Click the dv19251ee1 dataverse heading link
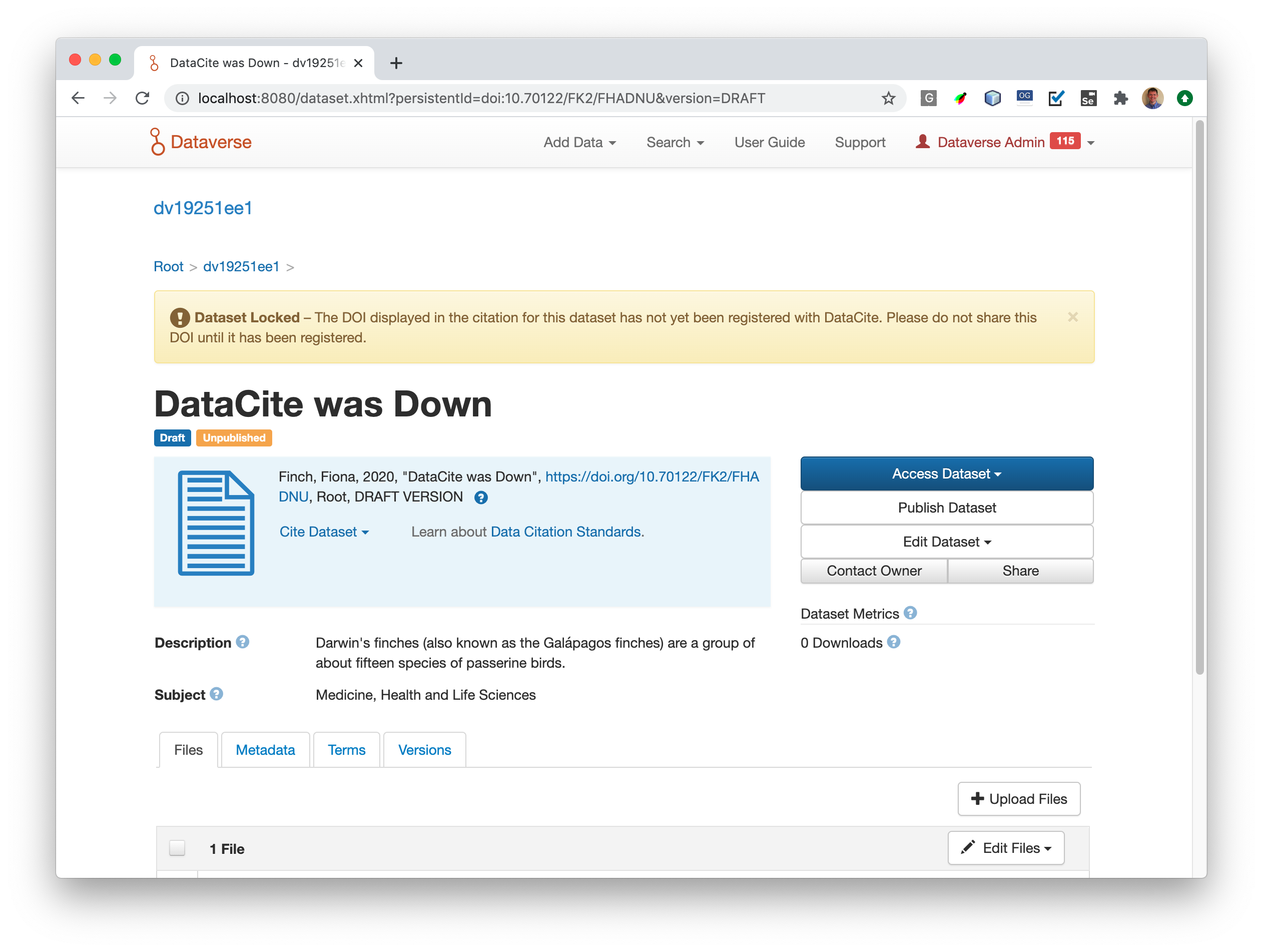1263x952 pixels. click(x=203, y=208)
